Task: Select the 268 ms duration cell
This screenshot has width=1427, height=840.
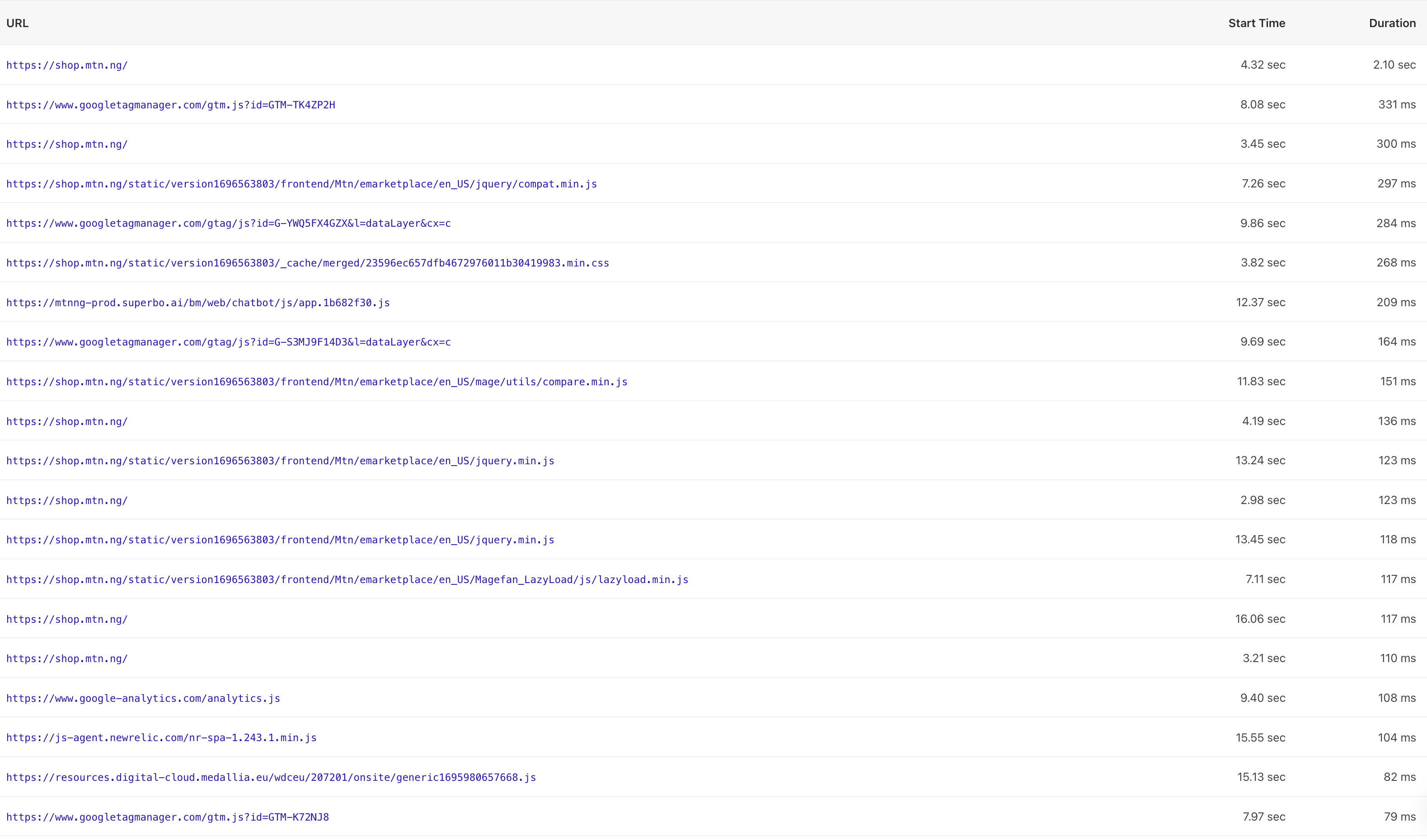Action: 1396,263
